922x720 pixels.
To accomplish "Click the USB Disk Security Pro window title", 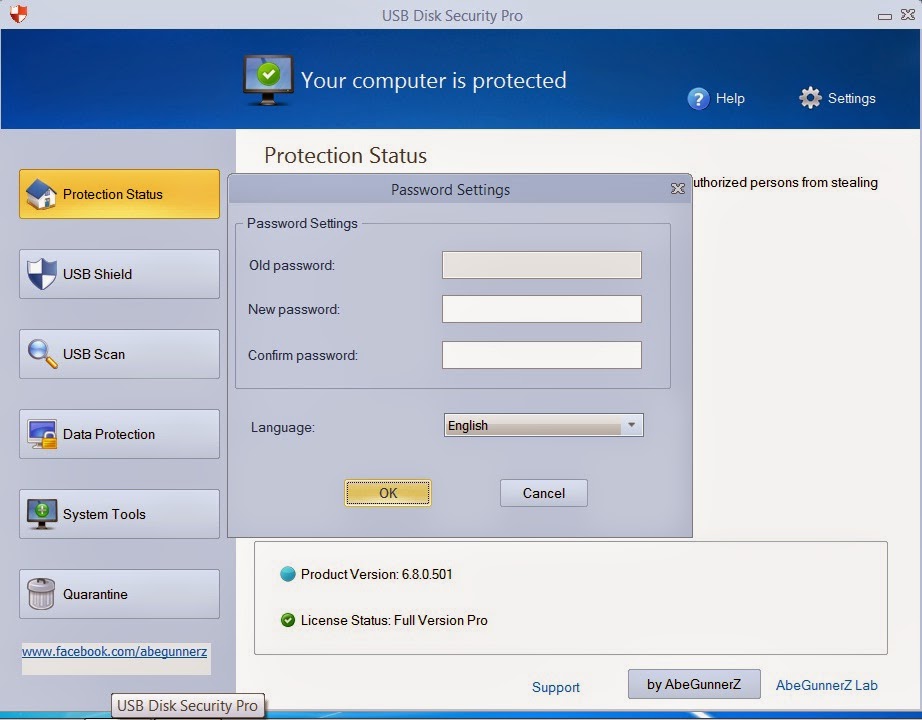I will coord(452,15).
